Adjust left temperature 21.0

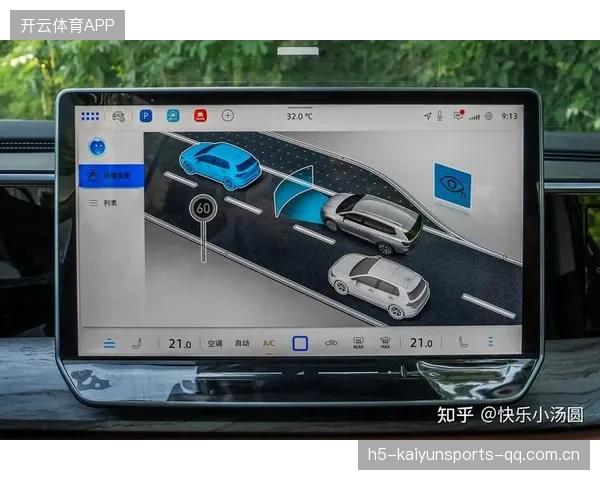coord(179,343)
